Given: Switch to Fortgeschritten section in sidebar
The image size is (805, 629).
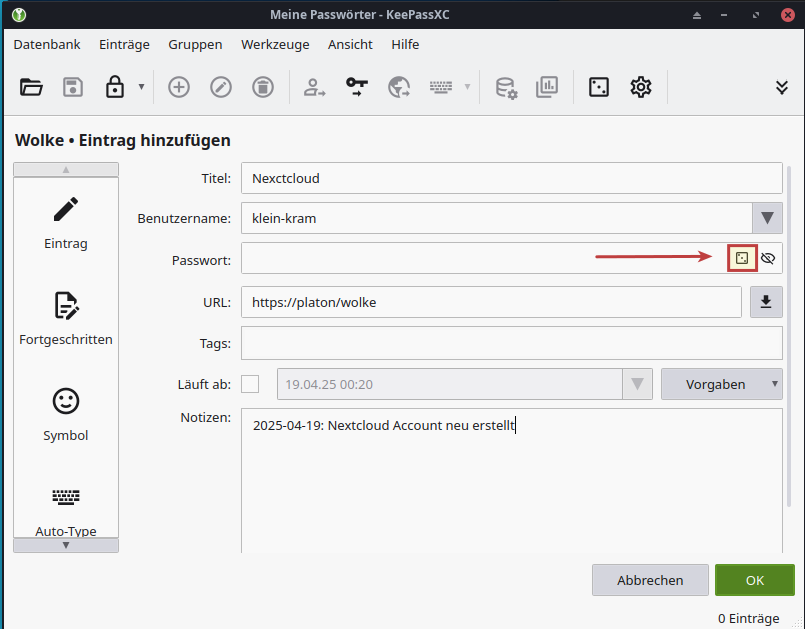Looking at the screenshot, I should pos(66,318).
